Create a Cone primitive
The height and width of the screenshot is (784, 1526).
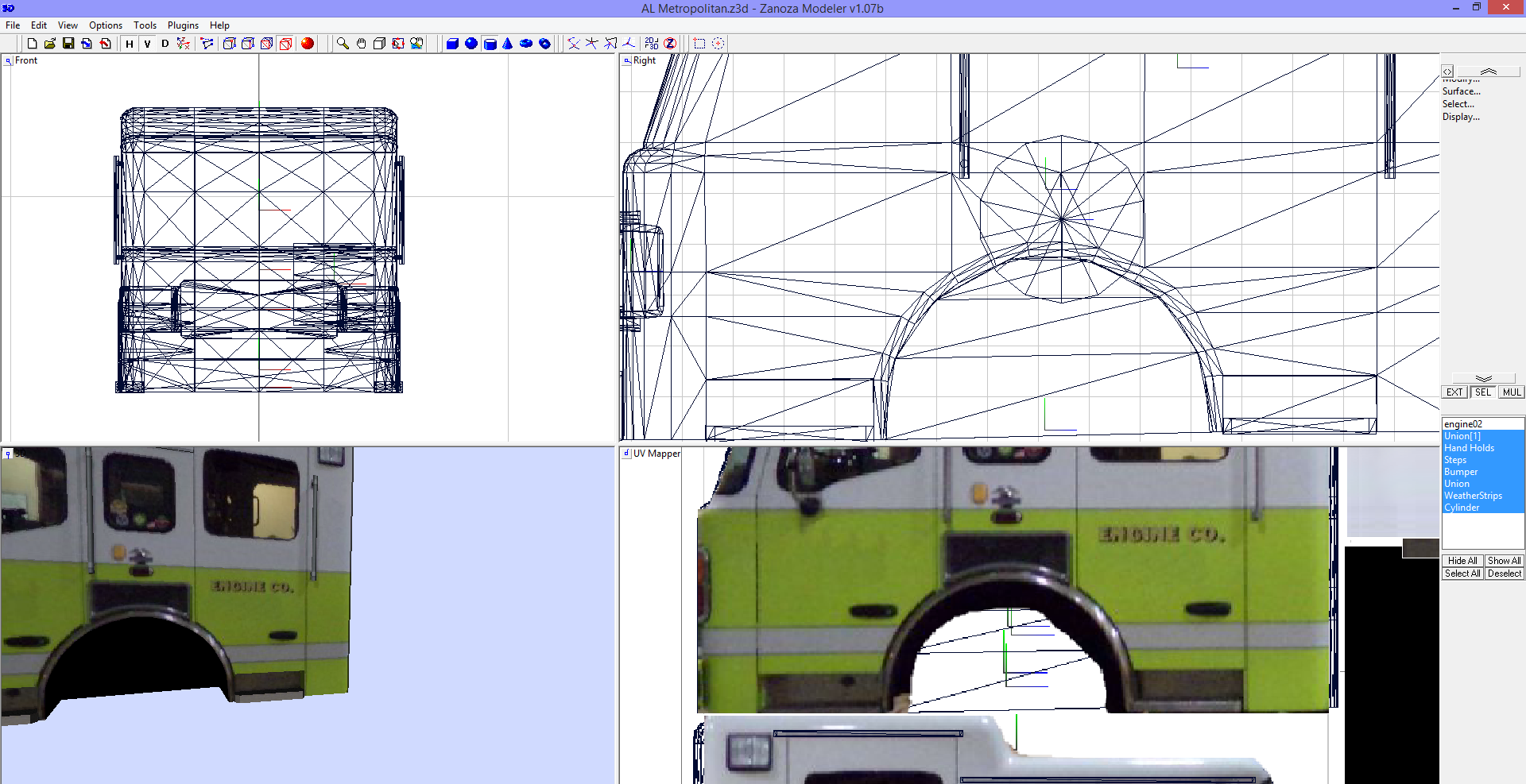pos(508,44)
